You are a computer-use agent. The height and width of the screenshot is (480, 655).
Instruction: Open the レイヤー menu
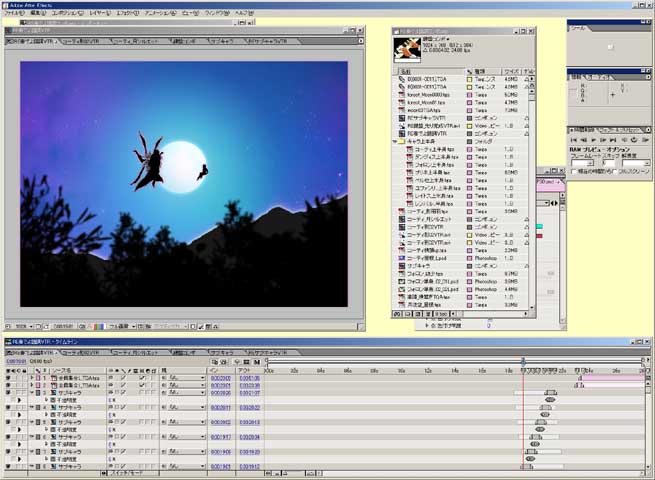(100, 13)
